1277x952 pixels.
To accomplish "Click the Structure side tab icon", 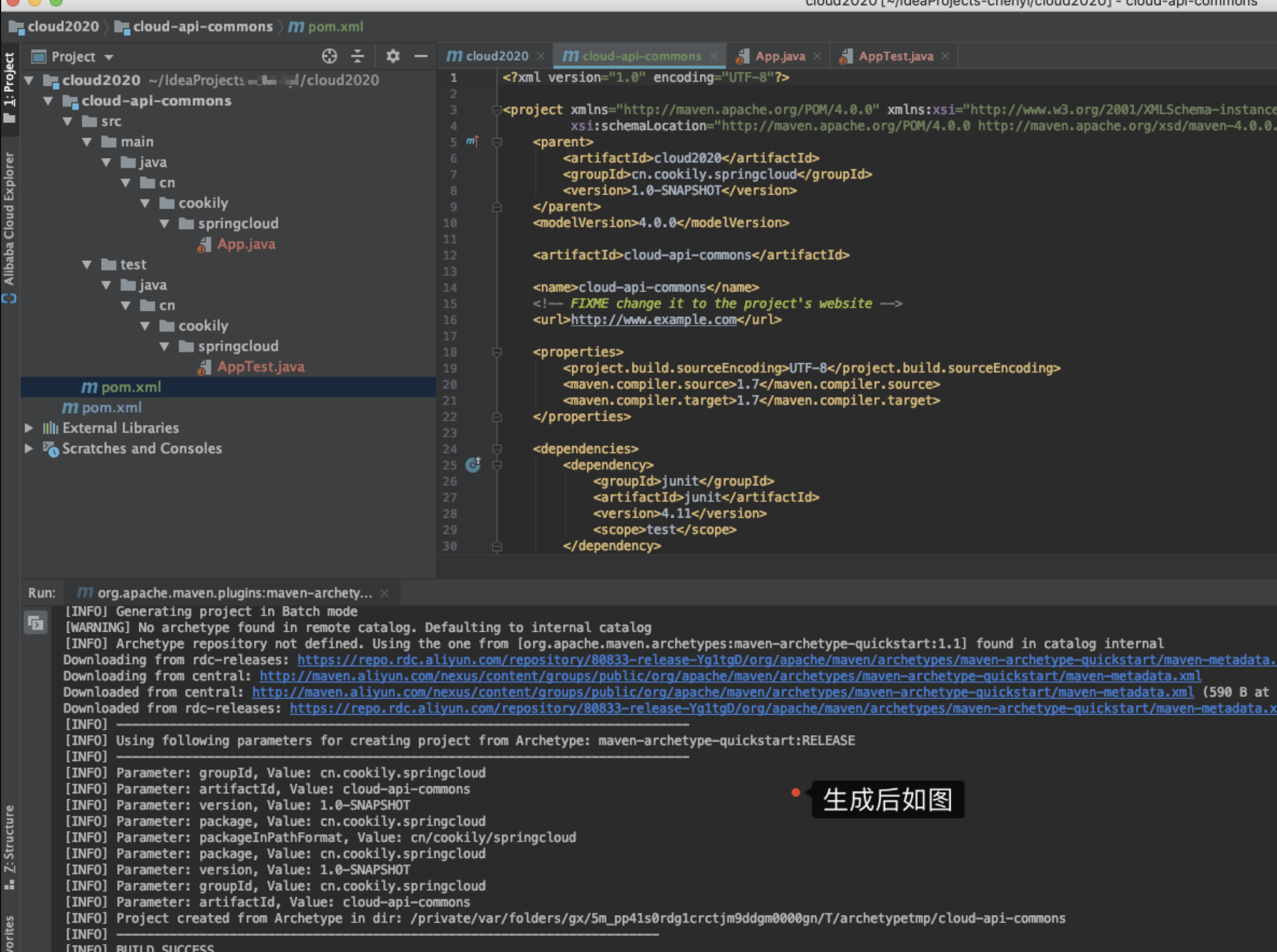I will 9,884.
